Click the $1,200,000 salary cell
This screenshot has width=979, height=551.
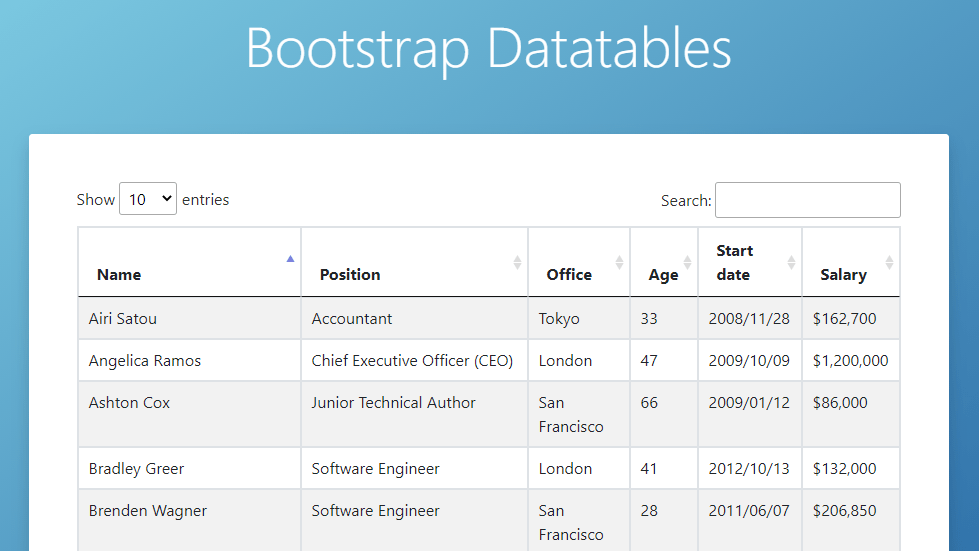click(x=850, y=361)
